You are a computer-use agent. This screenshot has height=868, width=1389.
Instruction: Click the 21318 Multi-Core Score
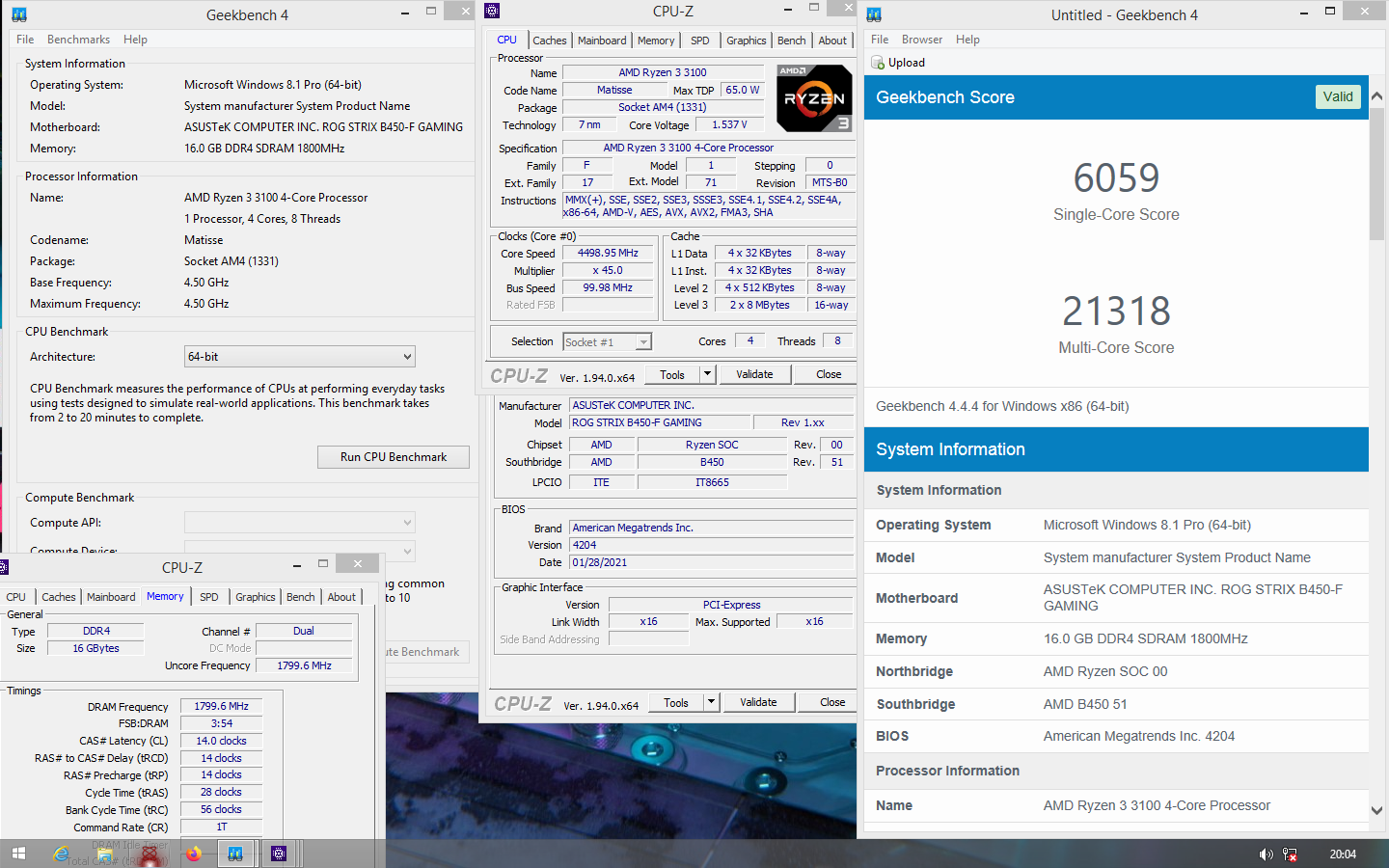(x=1116, y=312)
